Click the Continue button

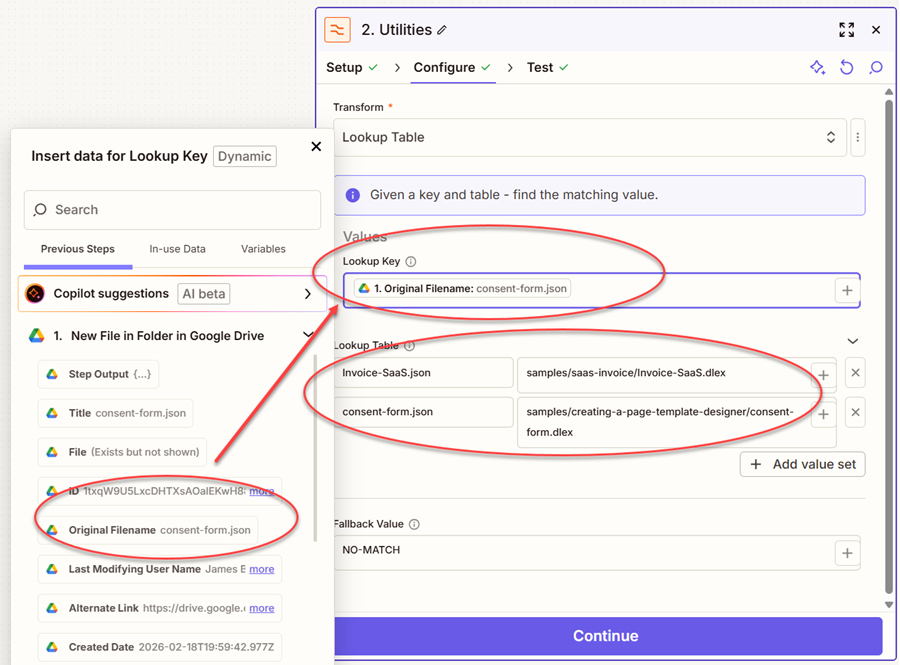[606, 636]
